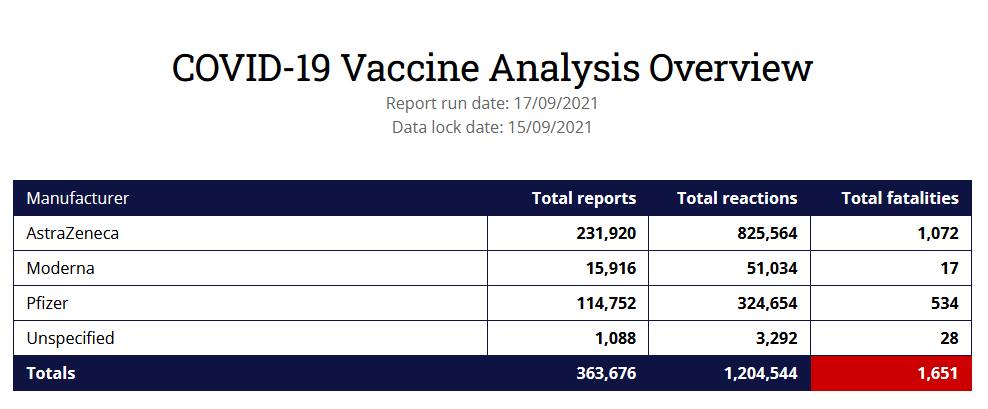Select the totals reports value 363,676
988x409 pixels.
tap(600, 374)
